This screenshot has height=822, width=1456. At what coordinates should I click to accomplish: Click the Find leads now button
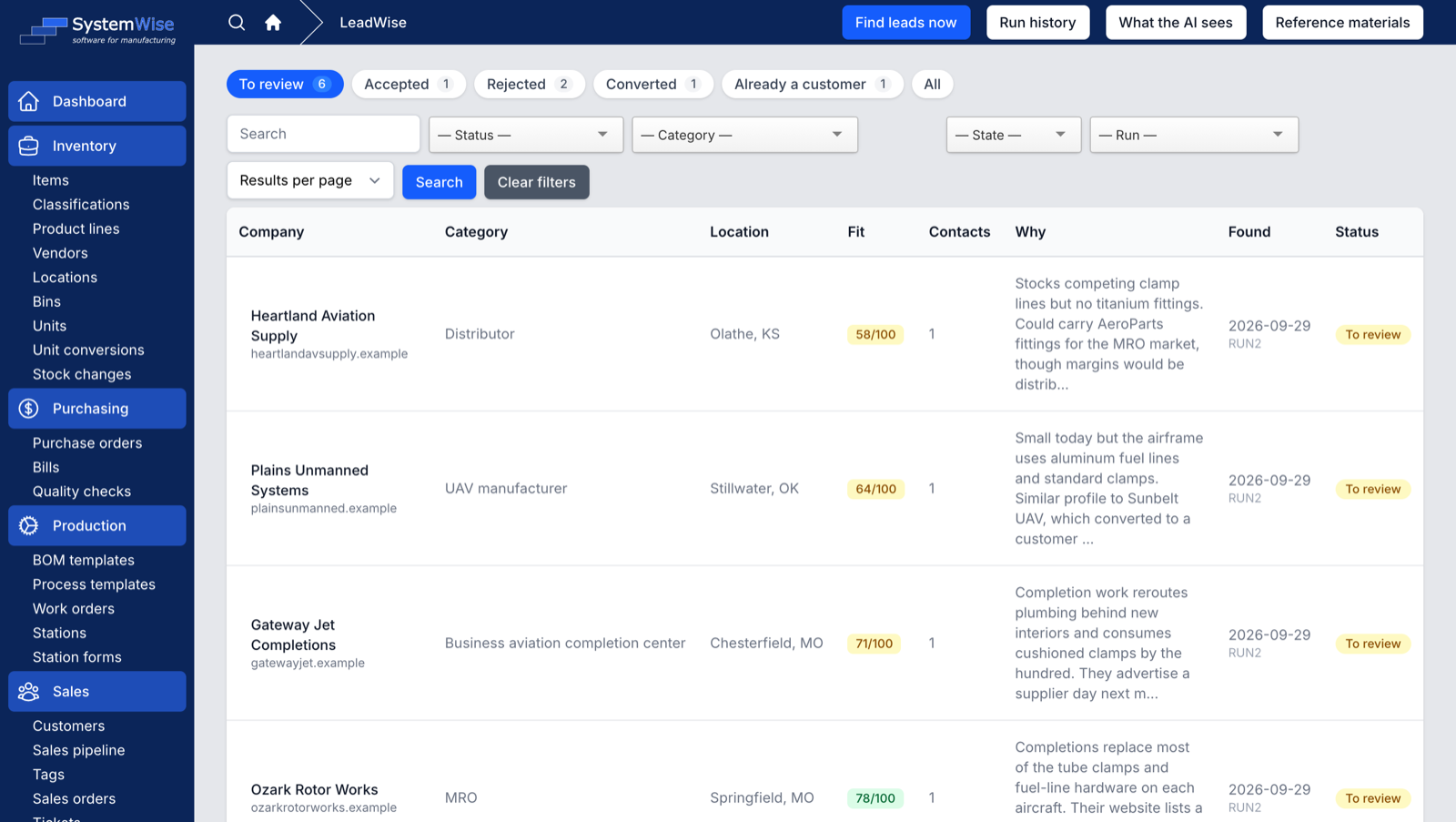[905, 23]
